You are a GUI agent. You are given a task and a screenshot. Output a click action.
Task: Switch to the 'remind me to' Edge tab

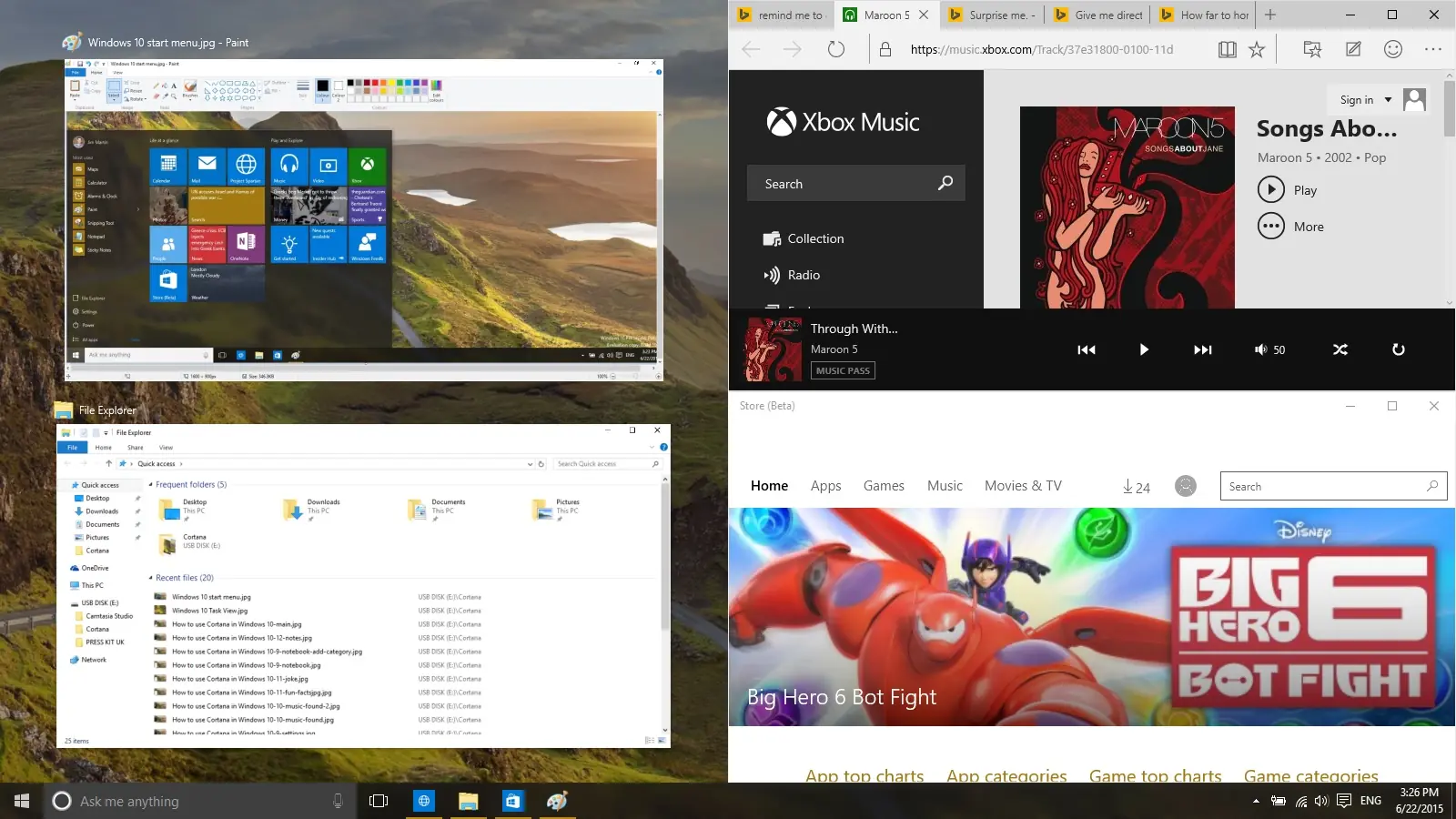coord(782,15)
